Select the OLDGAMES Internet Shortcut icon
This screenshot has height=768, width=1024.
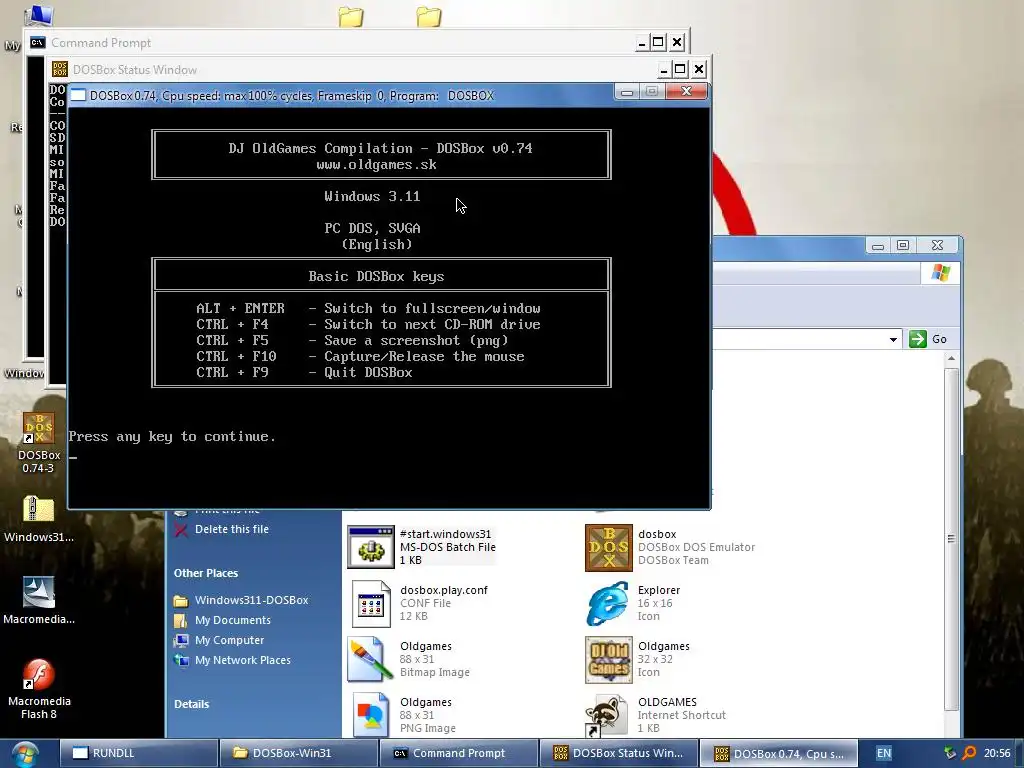tap(609, 715)
